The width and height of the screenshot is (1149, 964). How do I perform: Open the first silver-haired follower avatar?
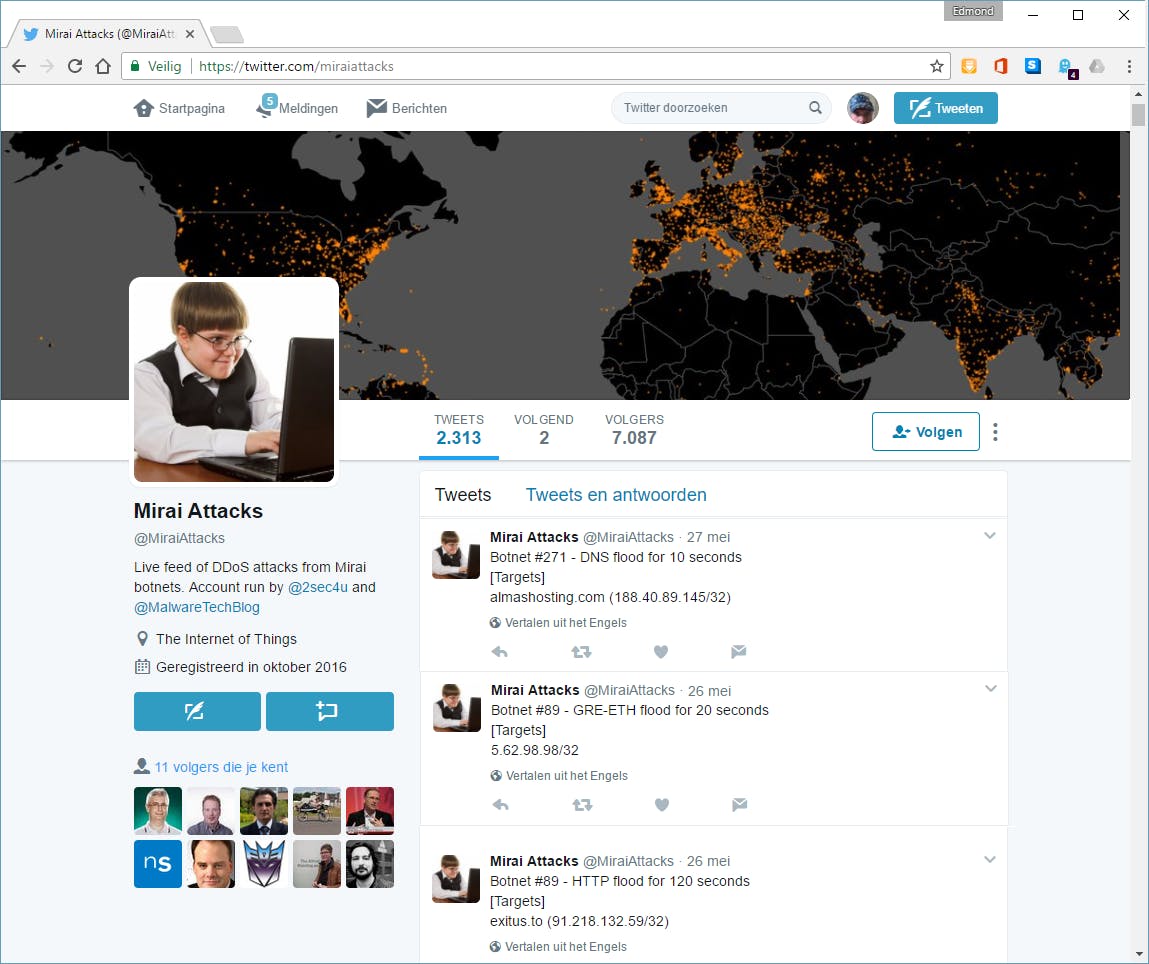point(158,811)
